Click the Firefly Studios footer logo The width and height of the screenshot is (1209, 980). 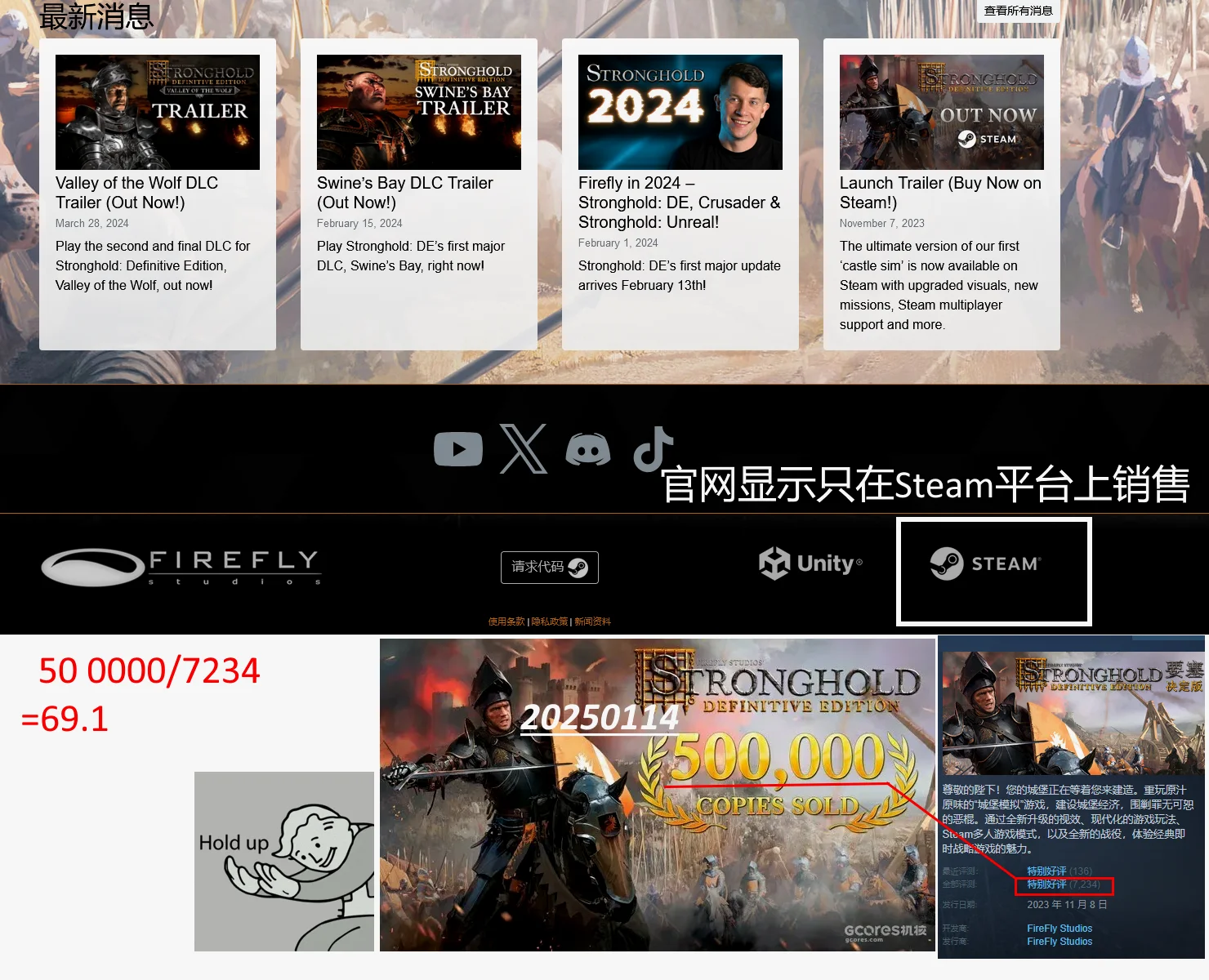(181, 567)
